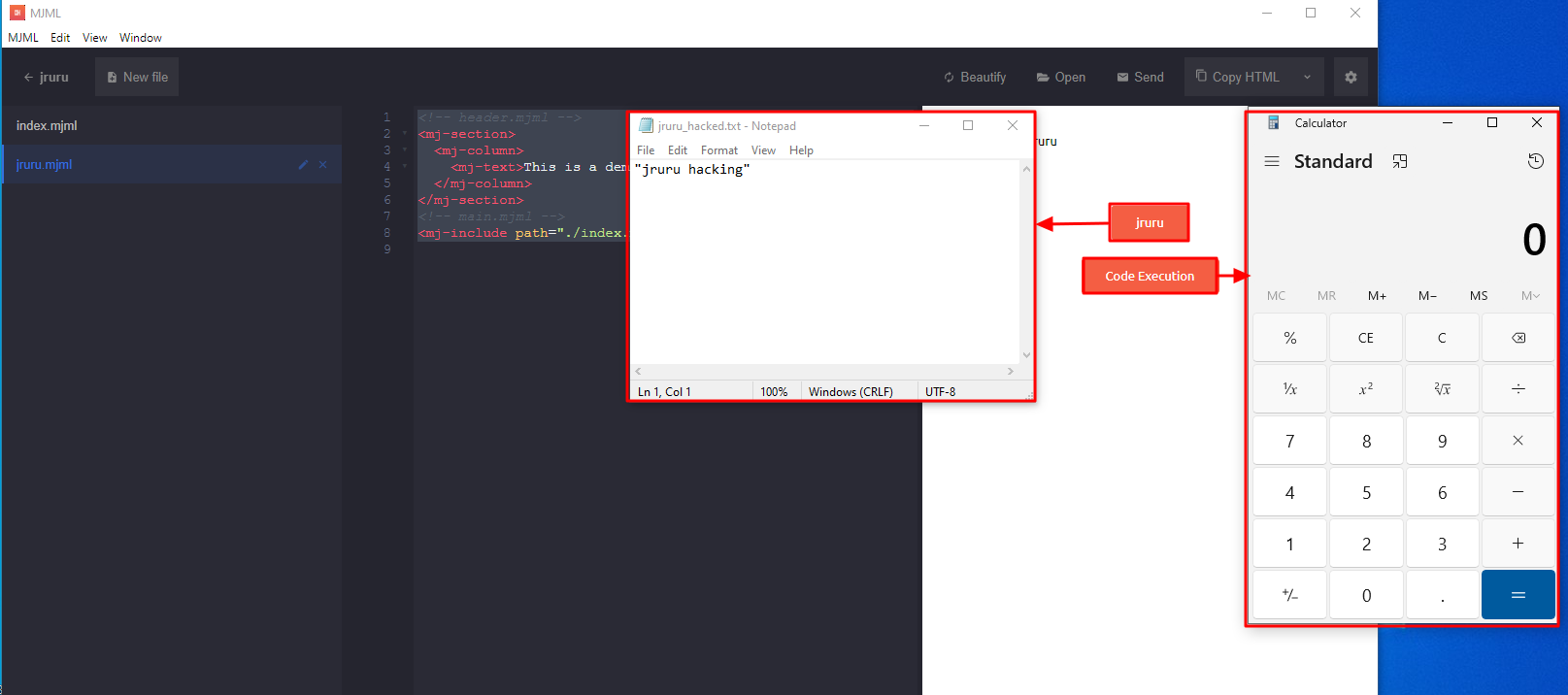Open the Edit menu of MJML app

60,38
